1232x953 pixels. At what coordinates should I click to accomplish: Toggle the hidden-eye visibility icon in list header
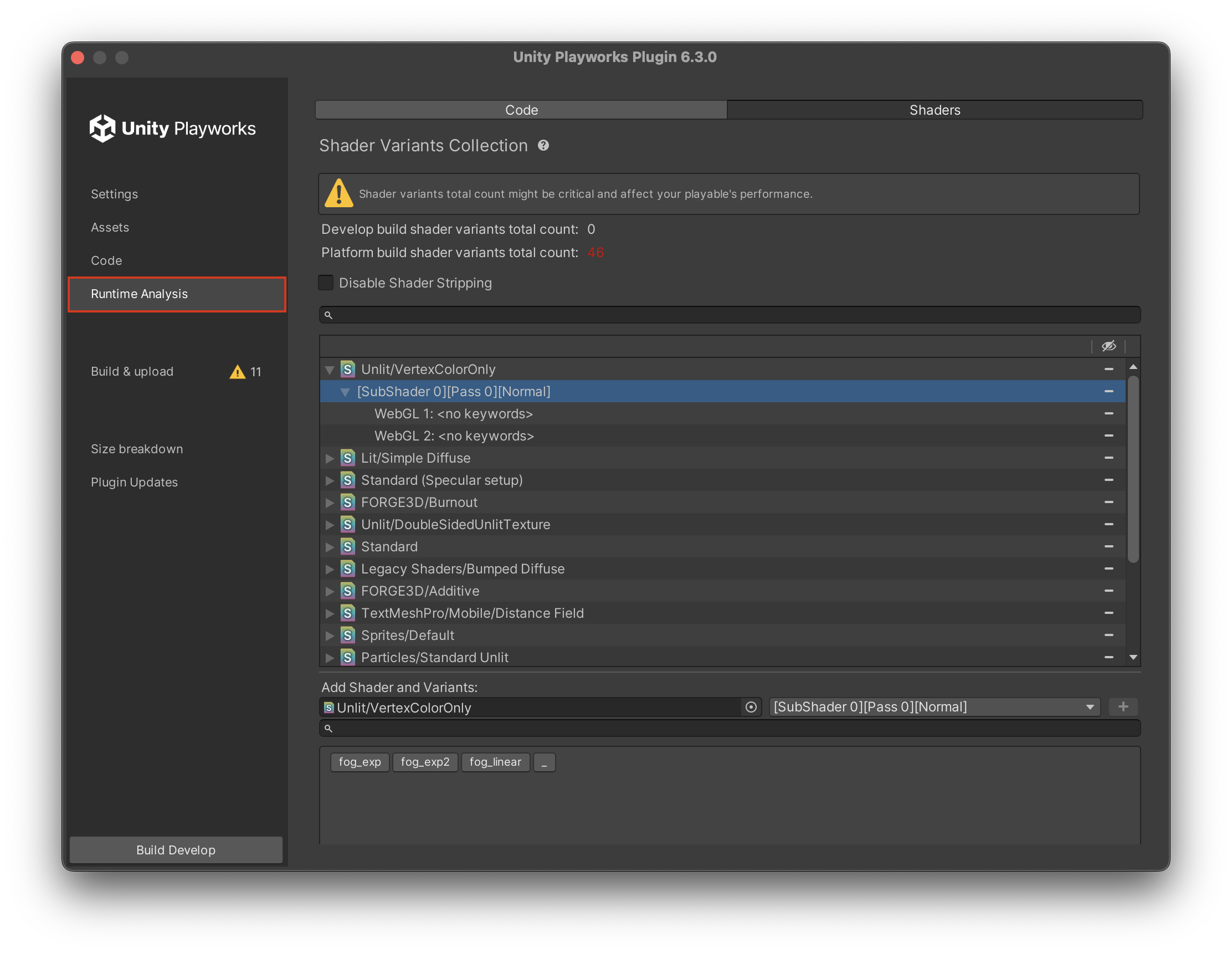pos(1108,346)
